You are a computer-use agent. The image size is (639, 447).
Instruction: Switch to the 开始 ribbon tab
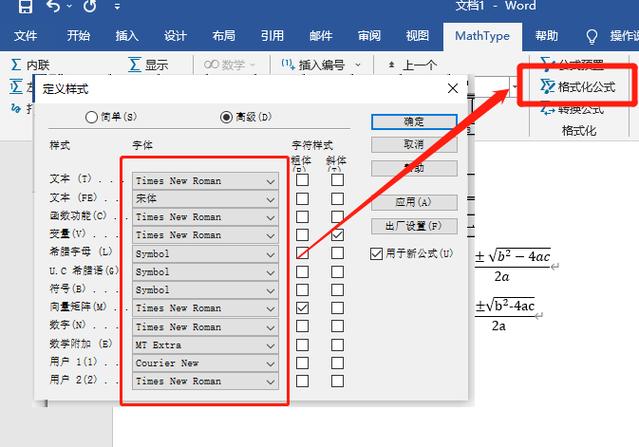tap(78, 36)
